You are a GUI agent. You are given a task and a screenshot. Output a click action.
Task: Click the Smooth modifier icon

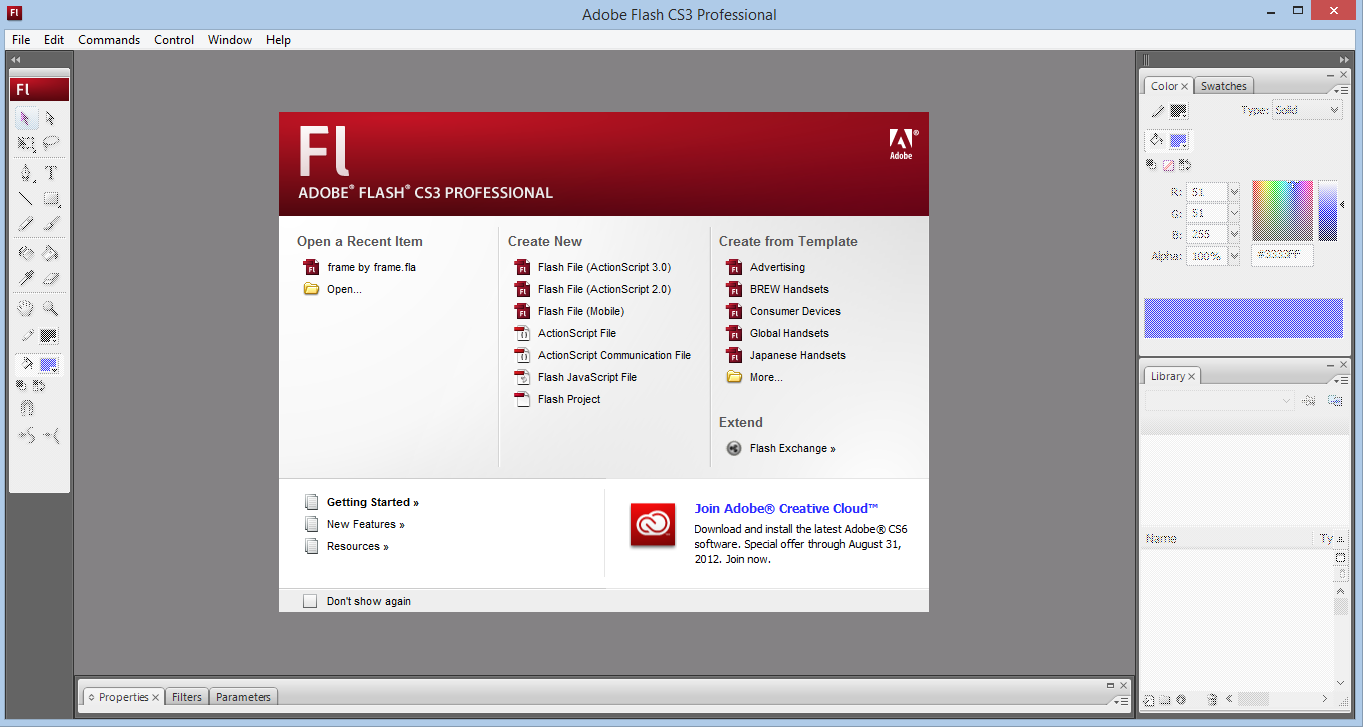point(26,435)
